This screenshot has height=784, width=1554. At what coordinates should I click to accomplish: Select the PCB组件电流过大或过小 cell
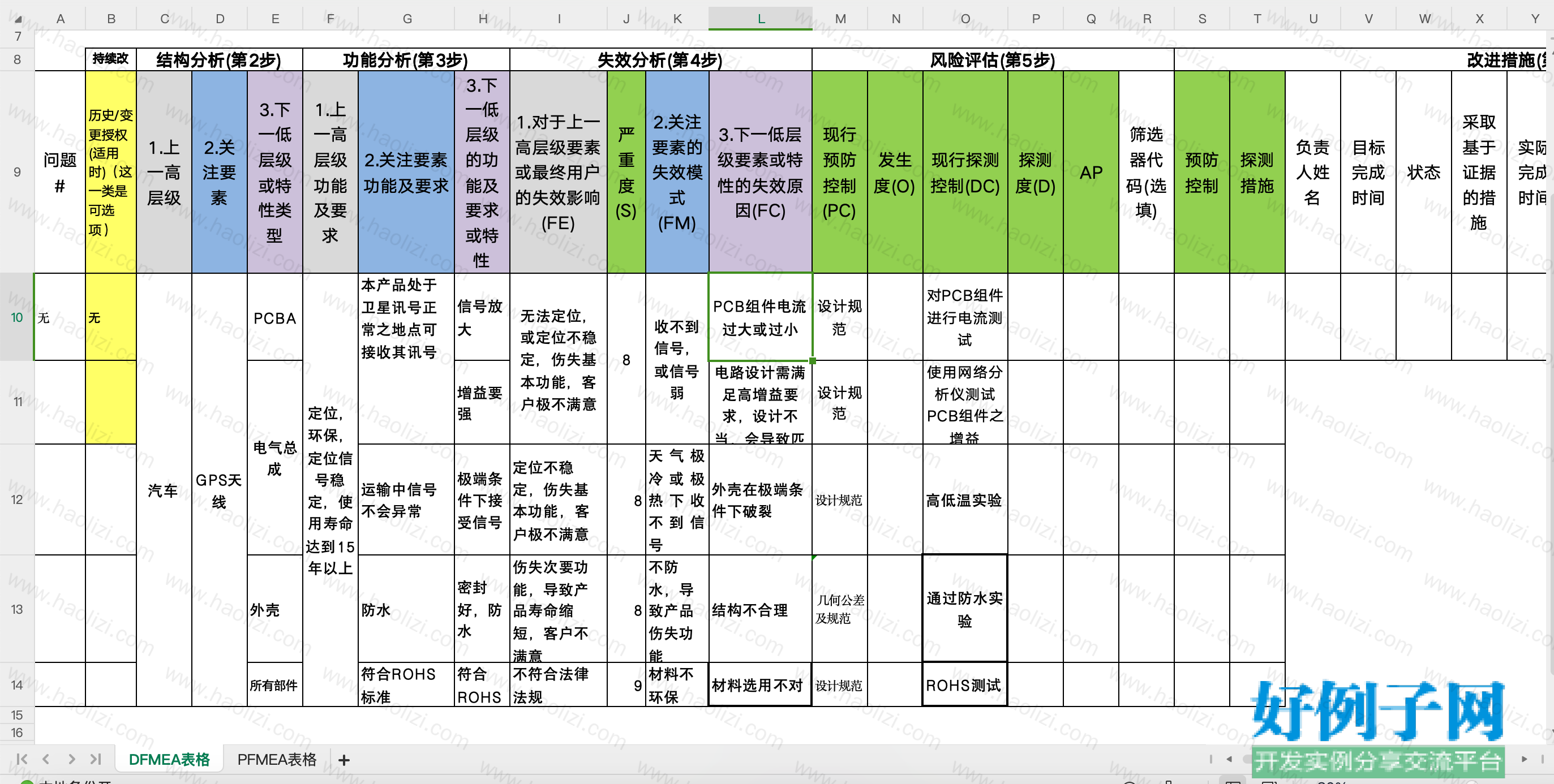tap(760, 317)
